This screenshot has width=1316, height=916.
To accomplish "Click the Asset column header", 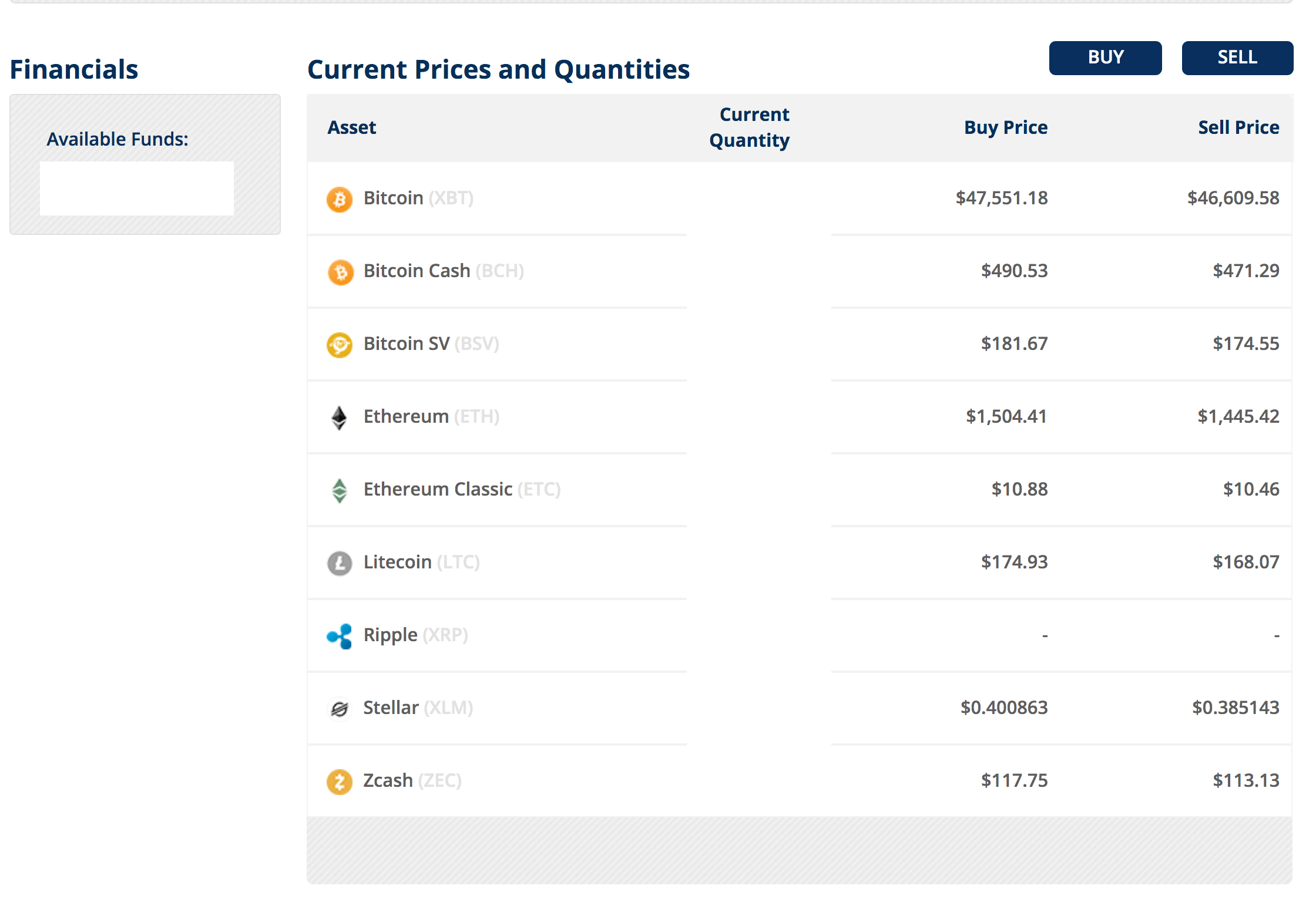I will (x=351, y=127).
